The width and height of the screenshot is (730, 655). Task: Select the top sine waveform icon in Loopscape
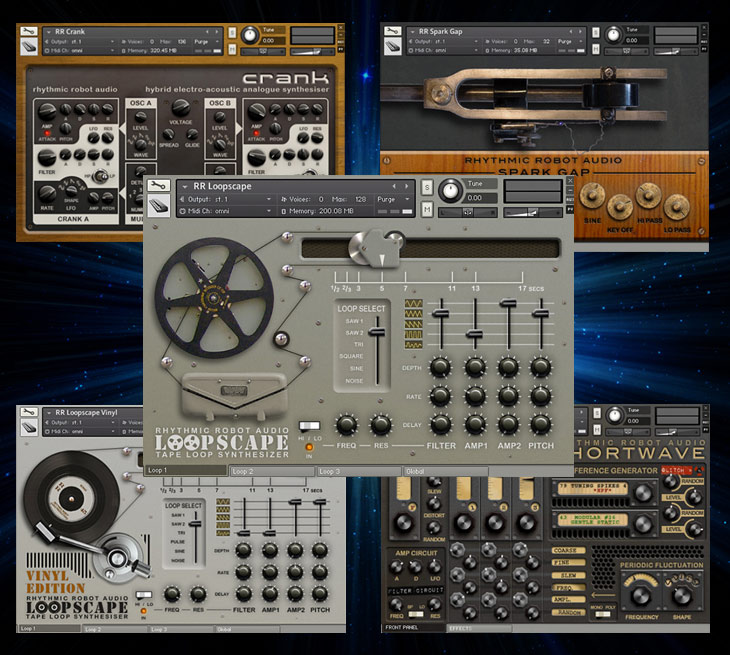tap(413, 304)
